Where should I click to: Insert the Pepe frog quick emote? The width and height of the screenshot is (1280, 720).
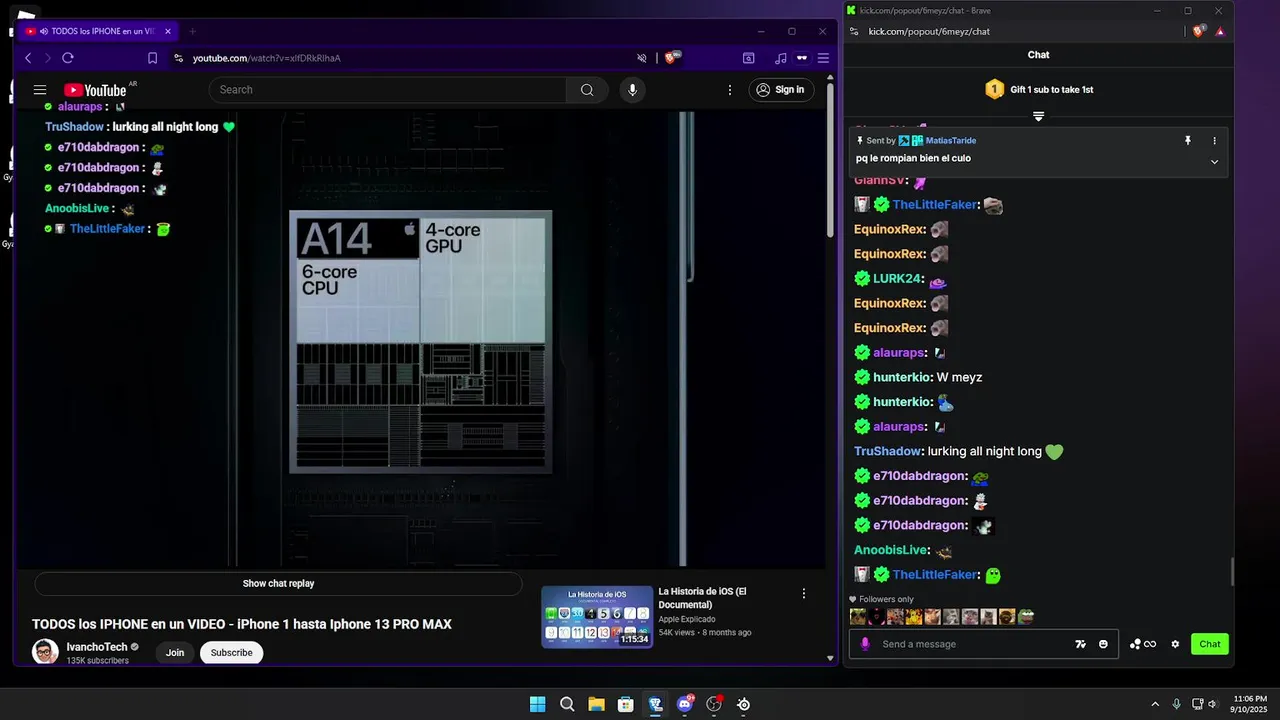click(1026, 617)
